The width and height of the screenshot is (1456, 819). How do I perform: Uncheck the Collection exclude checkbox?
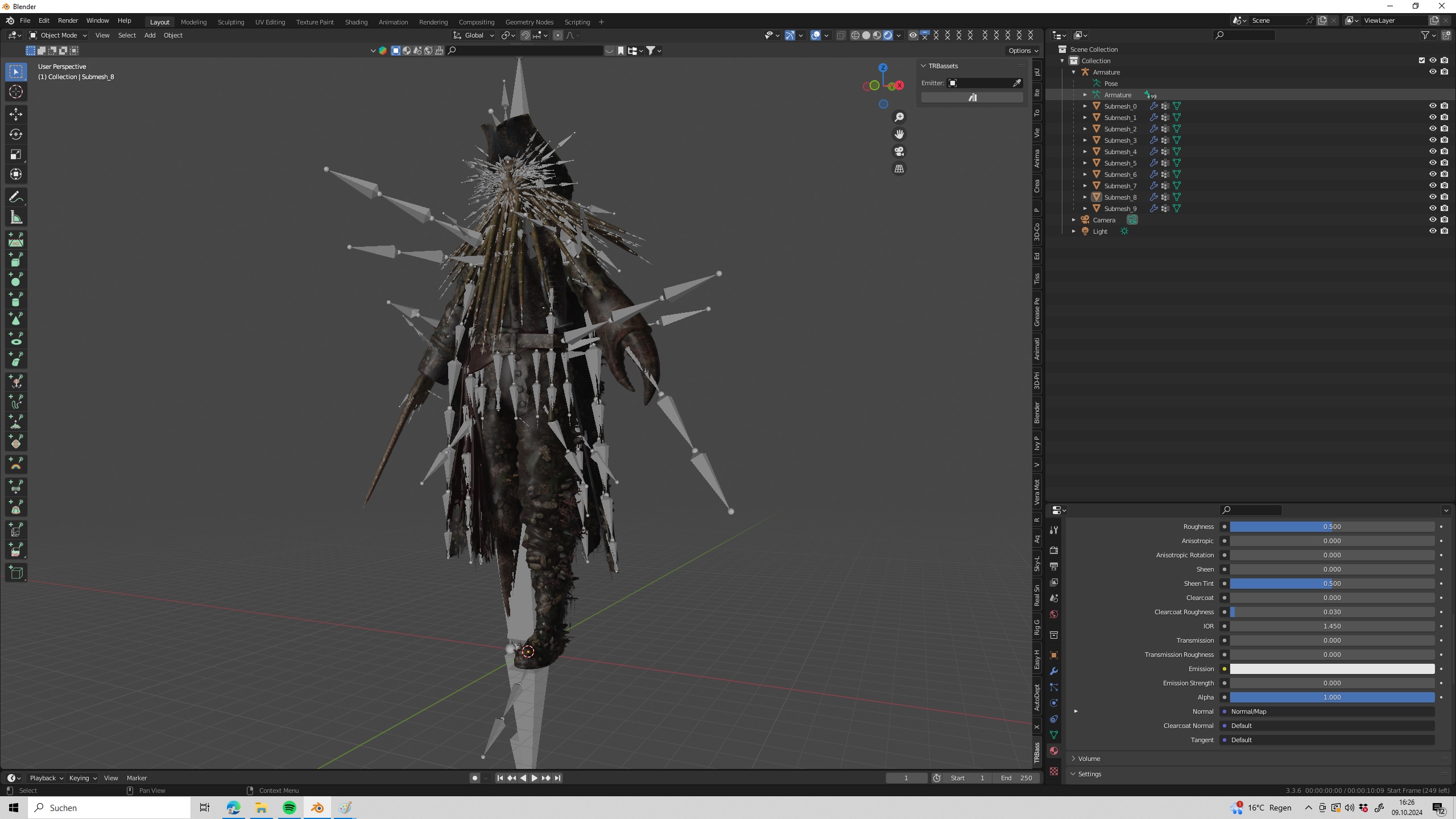tap(1422, 60)
